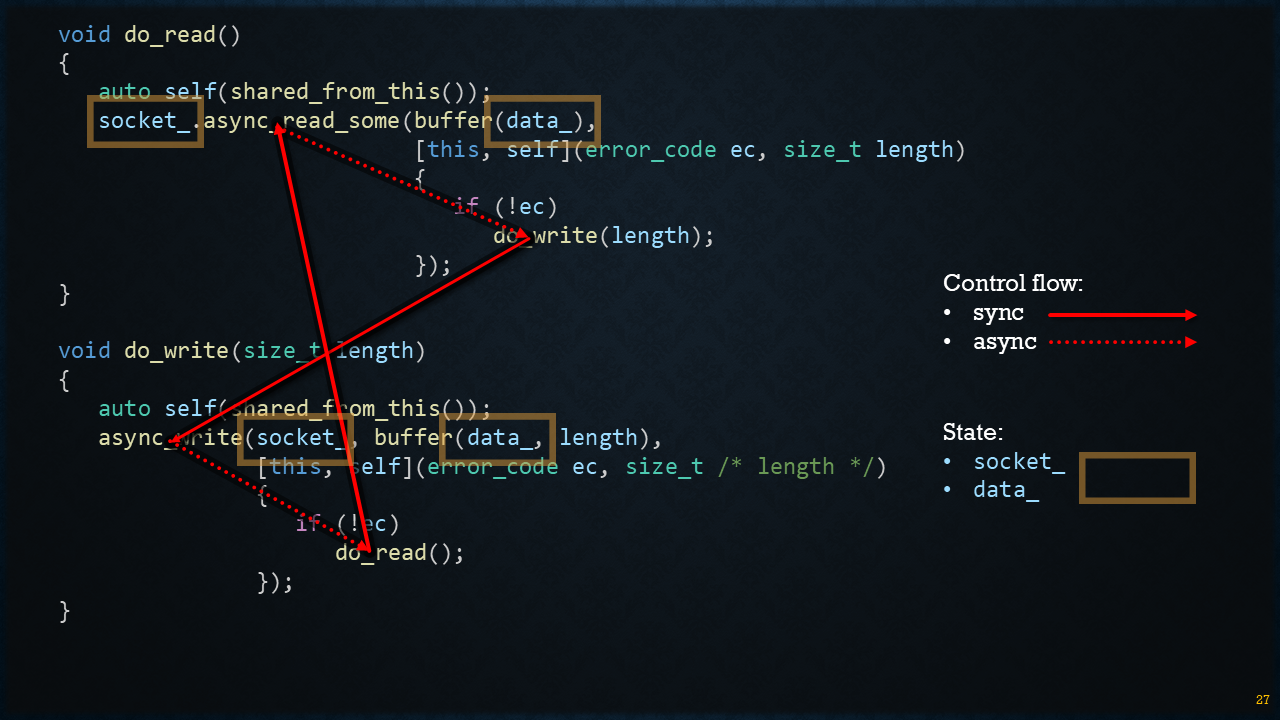
Task: Click the shared_from_this() text in do_read
Action: [x=345, y=91]
